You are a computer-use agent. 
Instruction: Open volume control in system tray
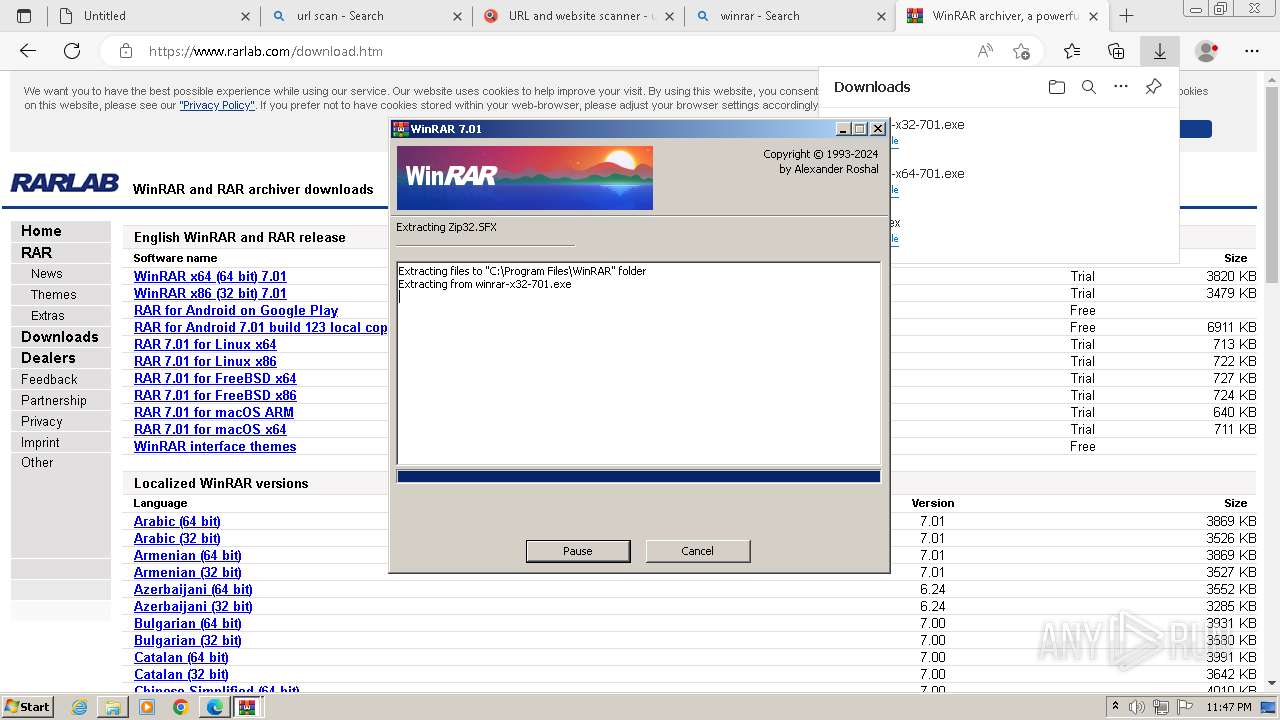coord(1137,707)
